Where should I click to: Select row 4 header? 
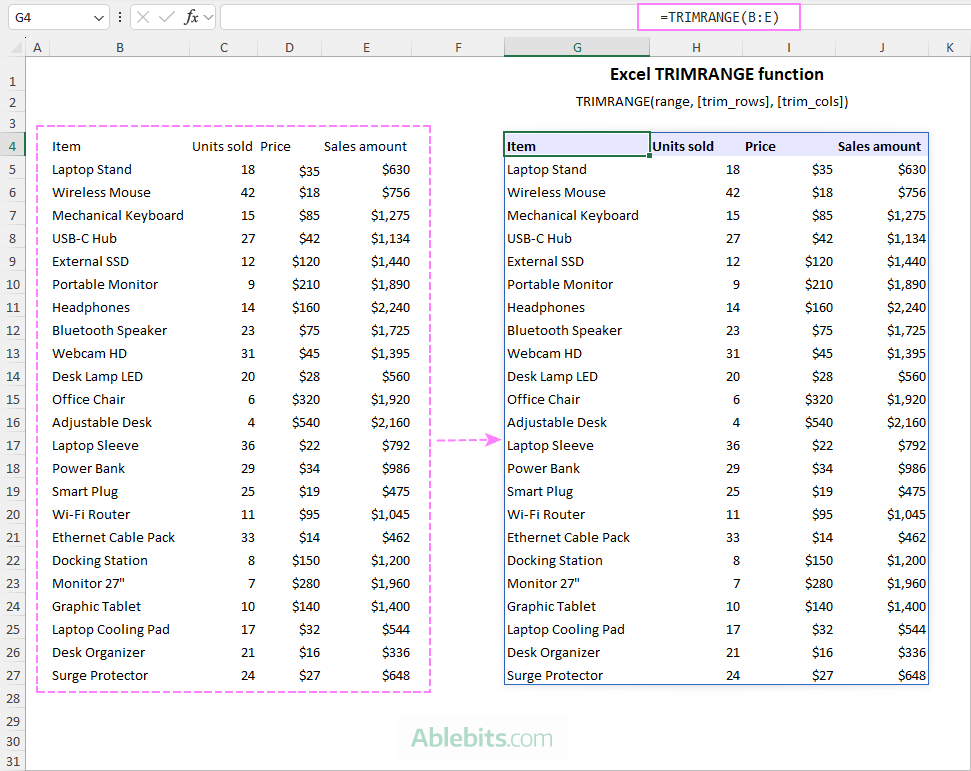point(13,146)
